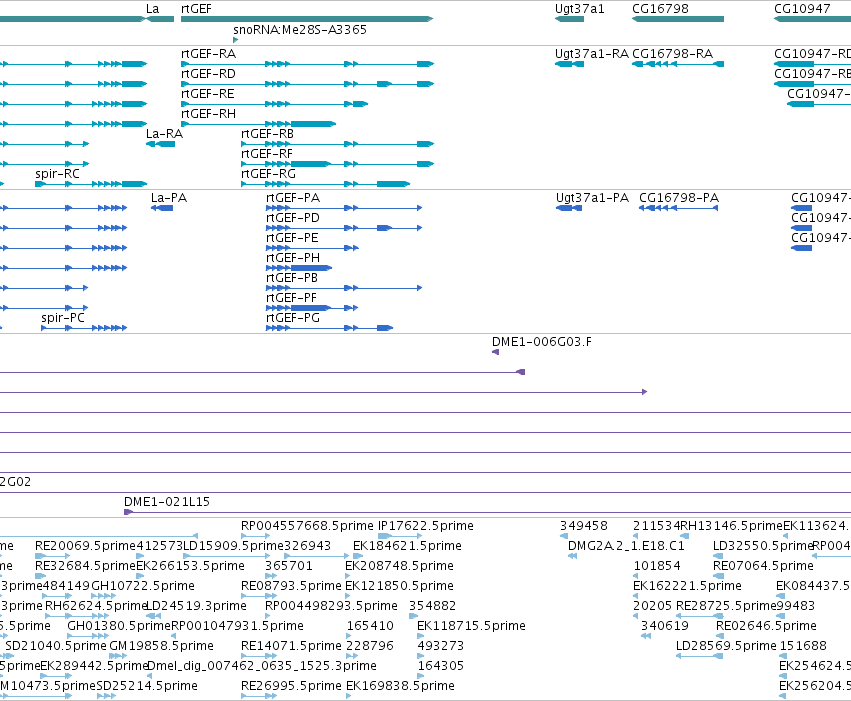Select transcript rtGEF-RG label

[268, 174]
